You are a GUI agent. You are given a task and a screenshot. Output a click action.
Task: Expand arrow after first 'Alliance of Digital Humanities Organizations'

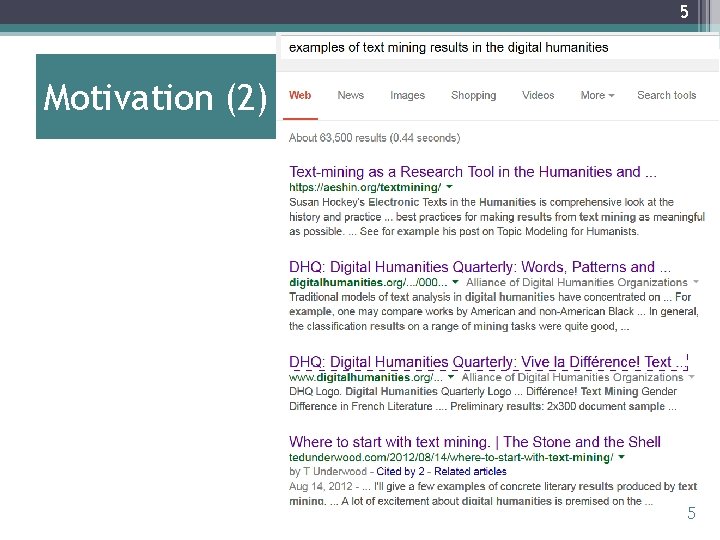coord(696,282)
